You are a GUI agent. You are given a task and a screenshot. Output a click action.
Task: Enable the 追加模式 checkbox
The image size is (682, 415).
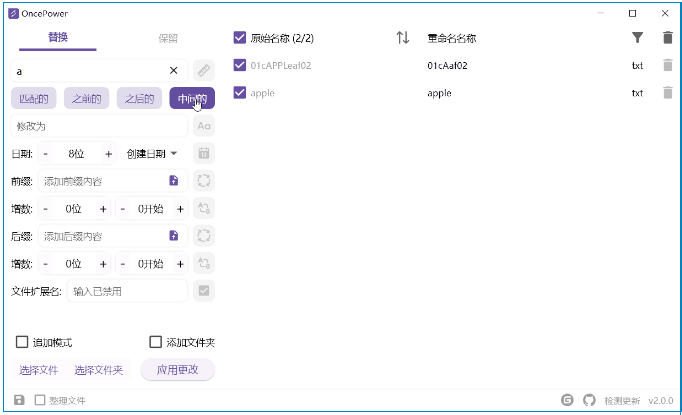point(22,342)
